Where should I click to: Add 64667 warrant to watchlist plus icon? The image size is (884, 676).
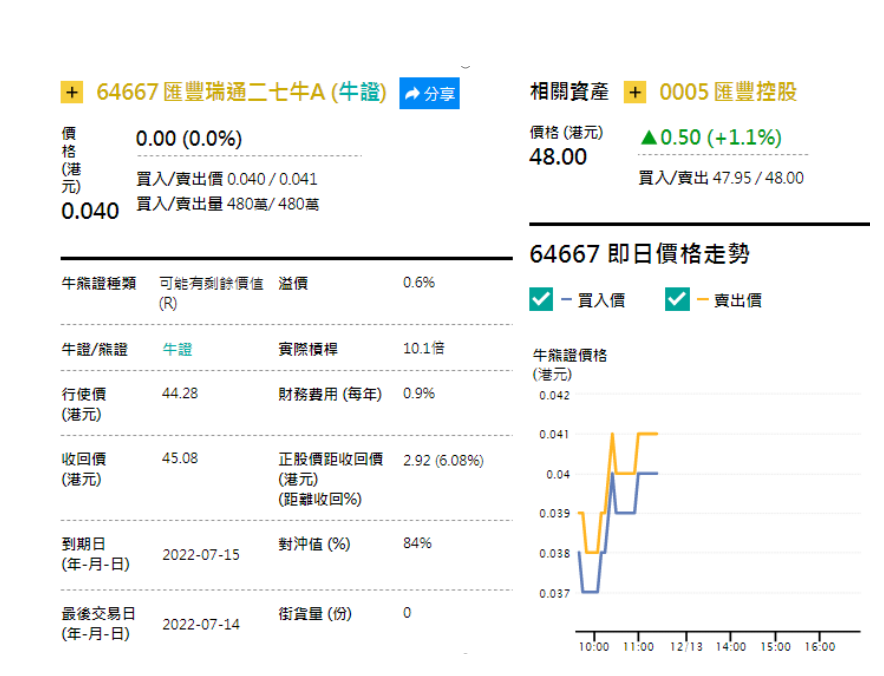point(72,92)
